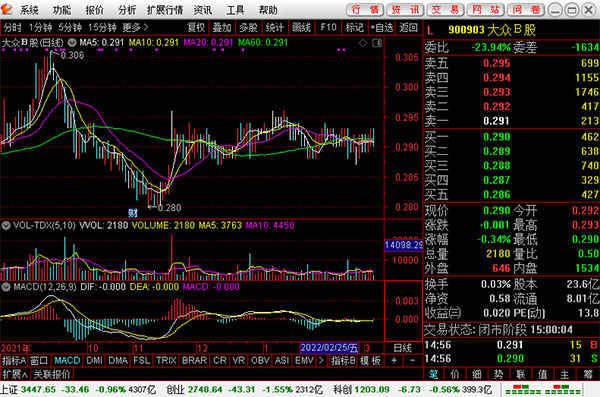Click the 2022/02/25 date marker

point(329,348)
